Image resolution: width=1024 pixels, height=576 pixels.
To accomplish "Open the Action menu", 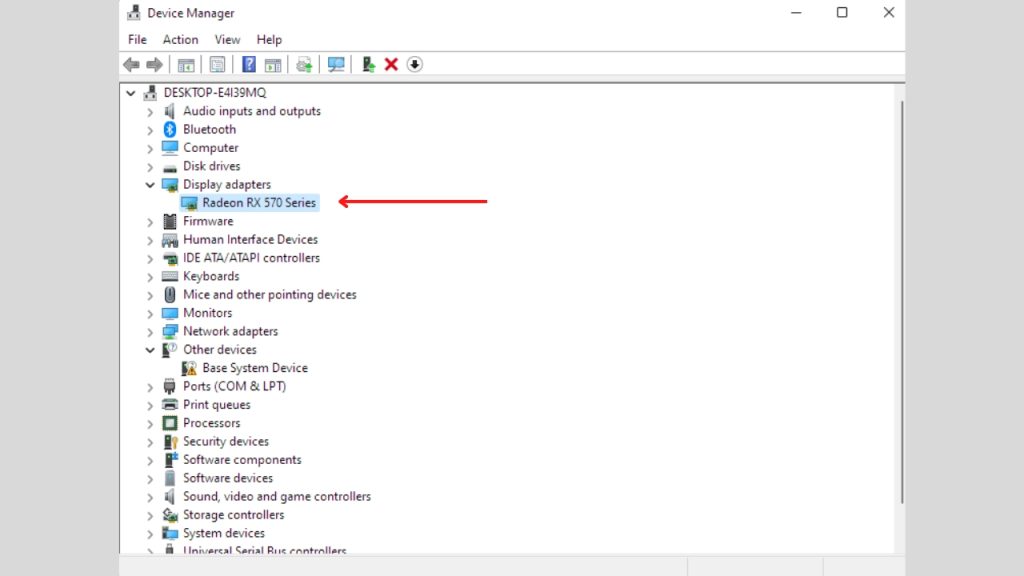I will (180, 40).
